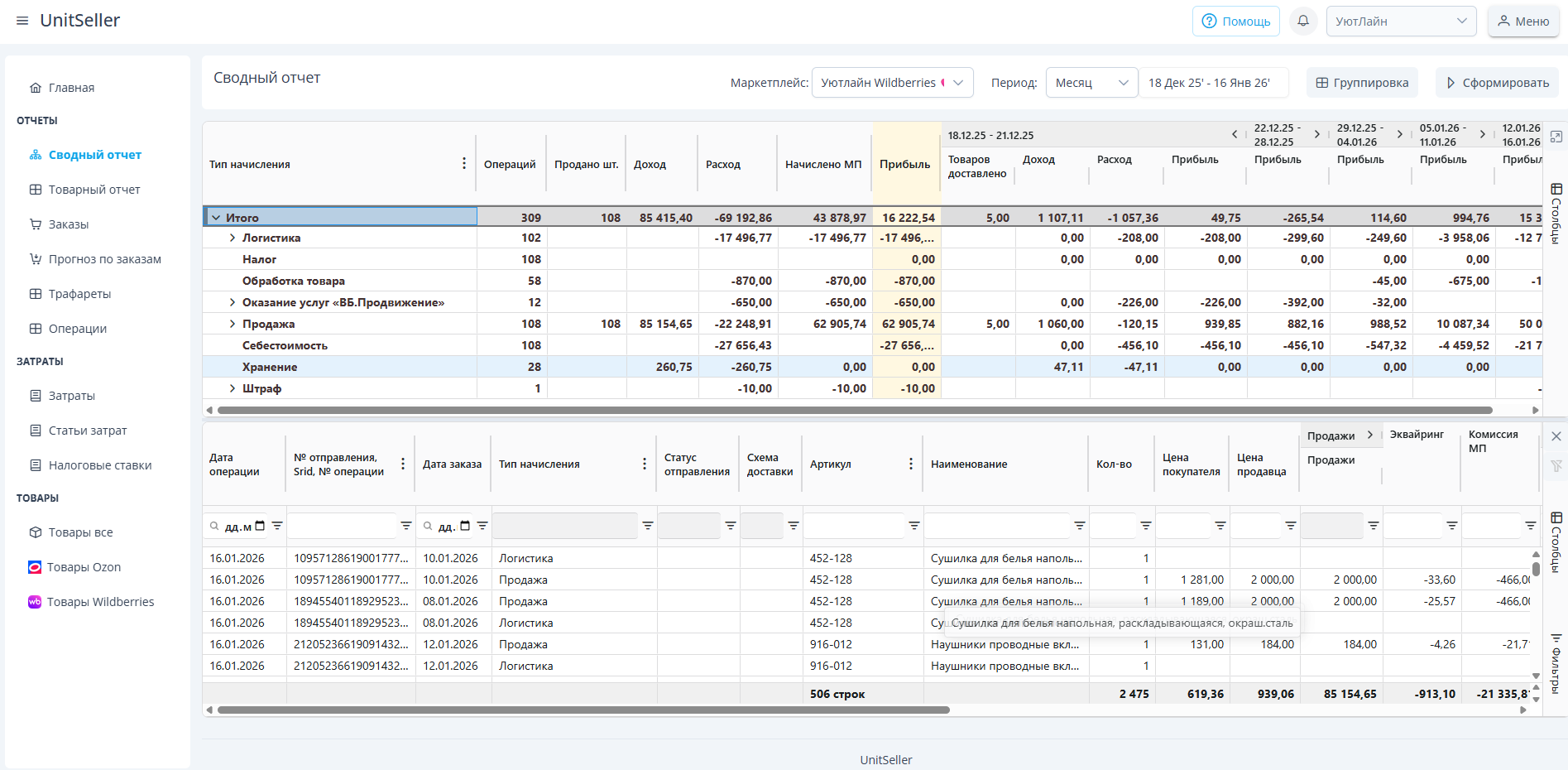
Task: Open the Период Месяц dropdown
Action: pyautogui.click(x=1091, y=83)
